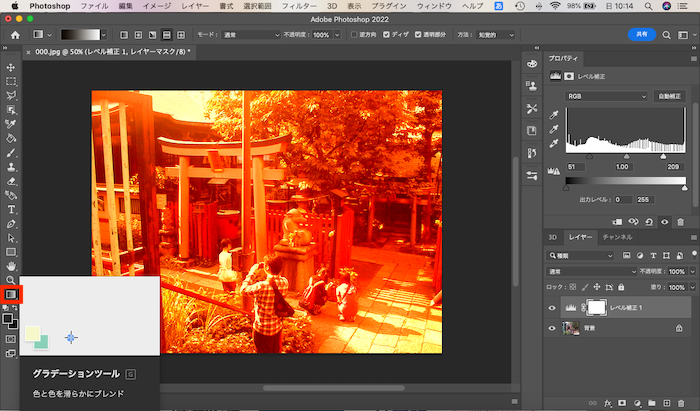Click the blue 共有 share button
The height and width of the screenshot is (411, 700).
[x=642, y=34]
